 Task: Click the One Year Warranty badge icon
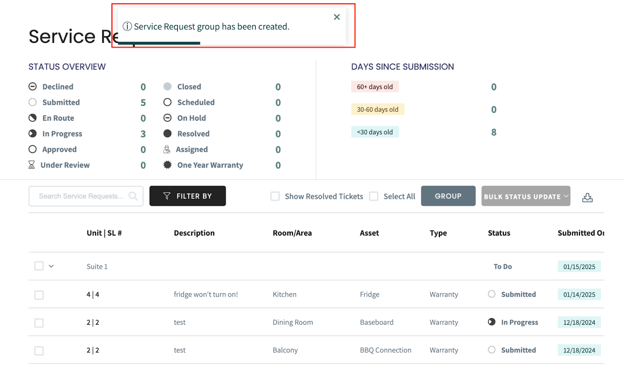[x=168, y=165]
